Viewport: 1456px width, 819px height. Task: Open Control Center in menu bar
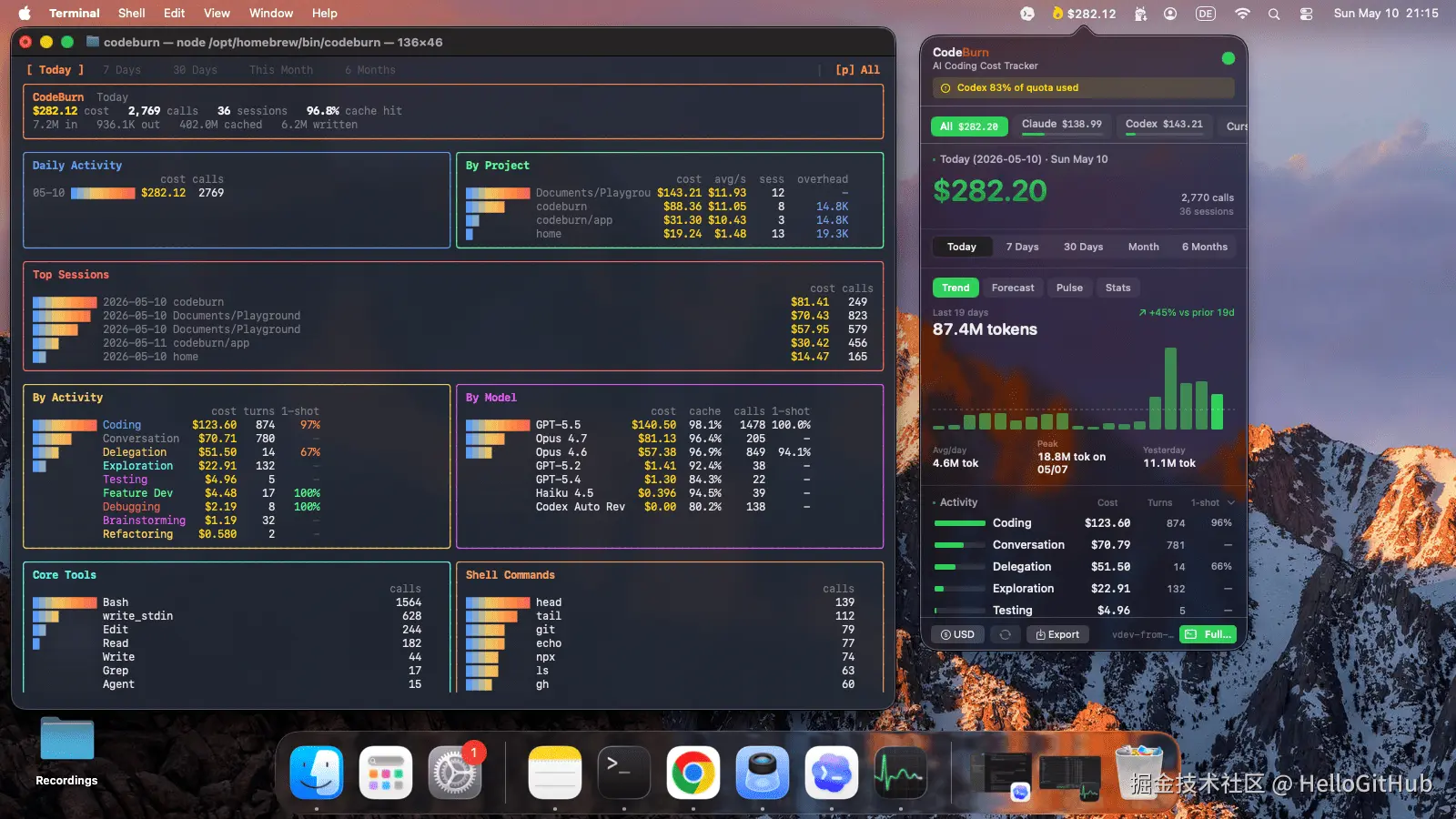point(1306,14)
